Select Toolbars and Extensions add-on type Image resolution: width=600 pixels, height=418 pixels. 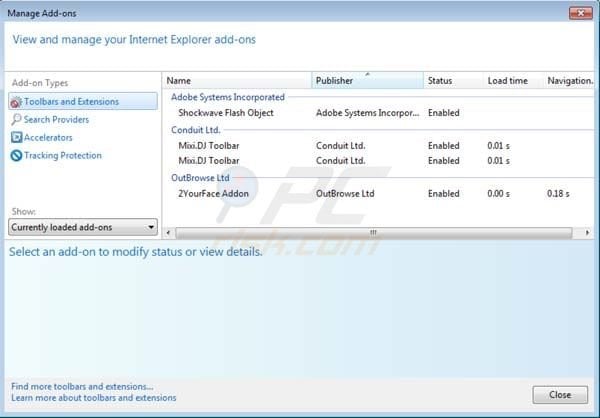tap(83, 101)
